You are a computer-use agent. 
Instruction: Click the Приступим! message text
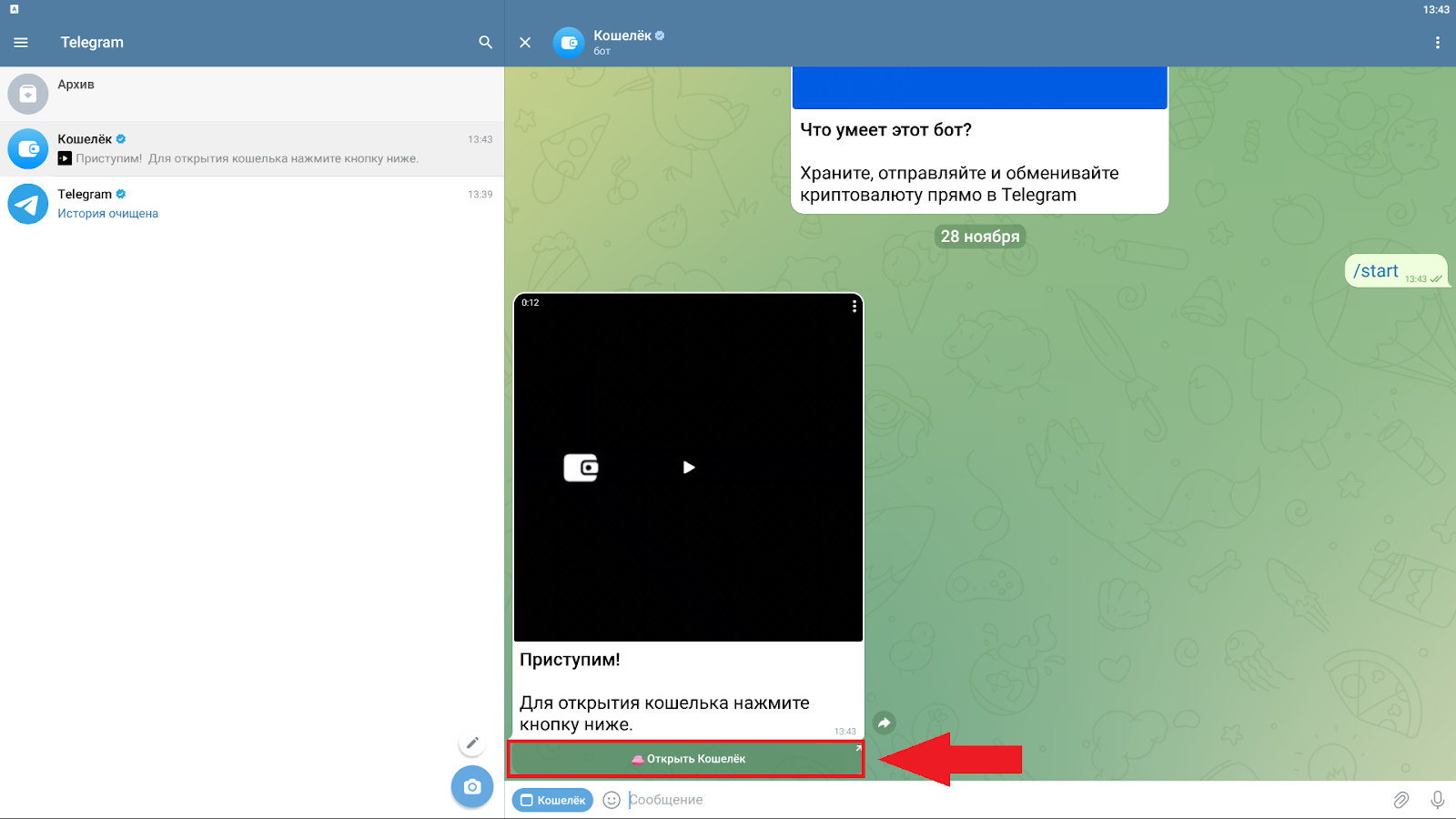coord(570,660)
